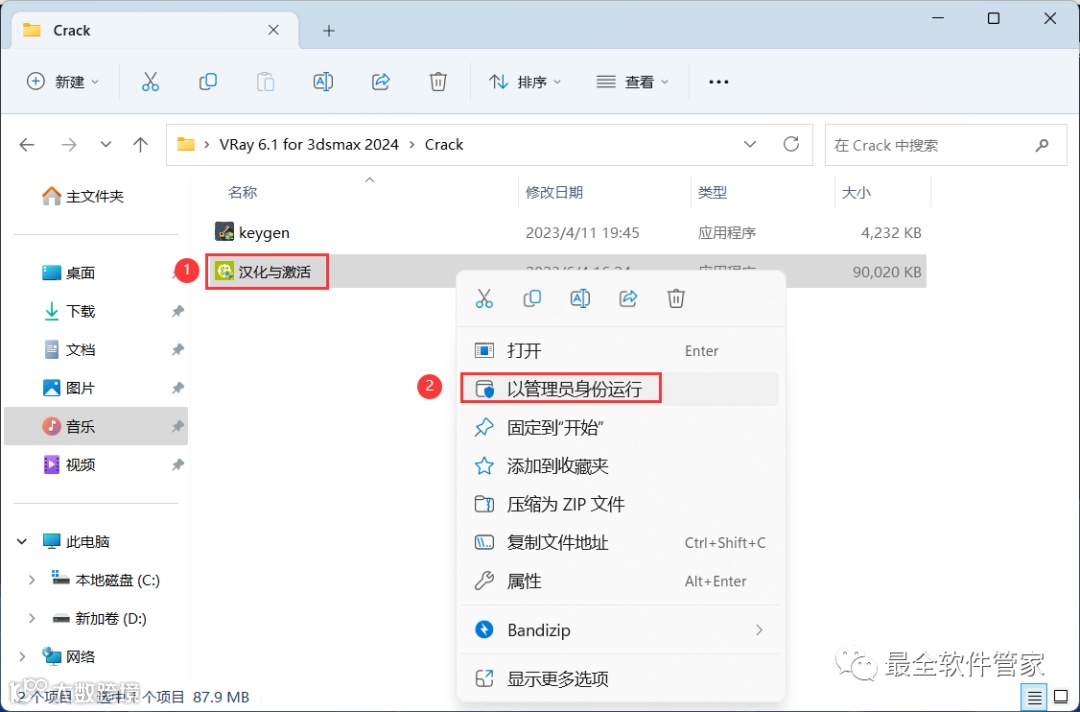The image size is (1080, 712).
Task: Click Cut icon in context menu
Action: pos(484,298)
